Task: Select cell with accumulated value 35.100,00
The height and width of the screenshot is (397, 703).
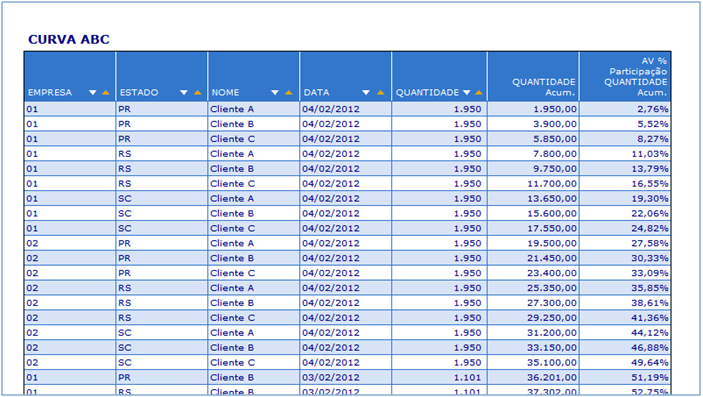Action: pyautogui.click(x=533, y=362)
